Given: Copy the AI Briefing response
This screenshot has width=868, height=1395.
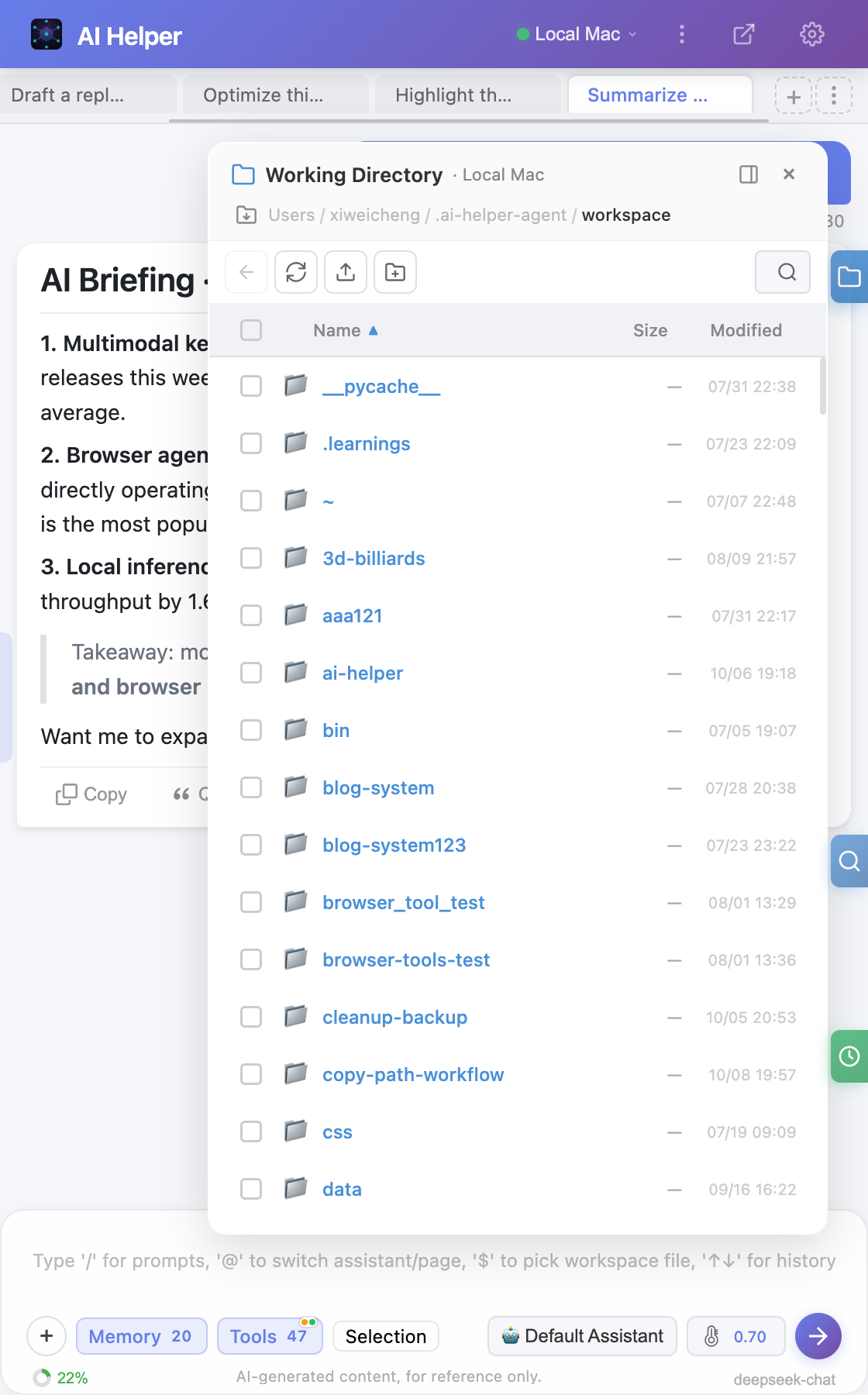Looking at the screenshot, I should pyautogui.click(x=91, y=794).
